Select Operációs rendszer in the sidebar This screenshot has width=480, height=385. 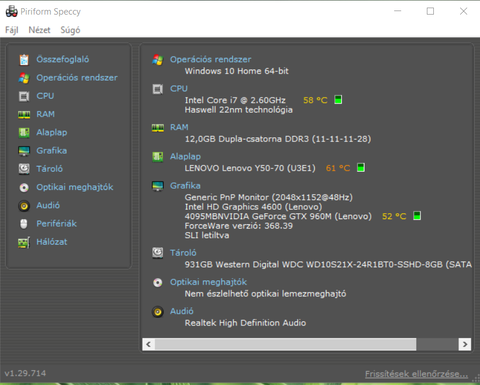tap(77, 78)
